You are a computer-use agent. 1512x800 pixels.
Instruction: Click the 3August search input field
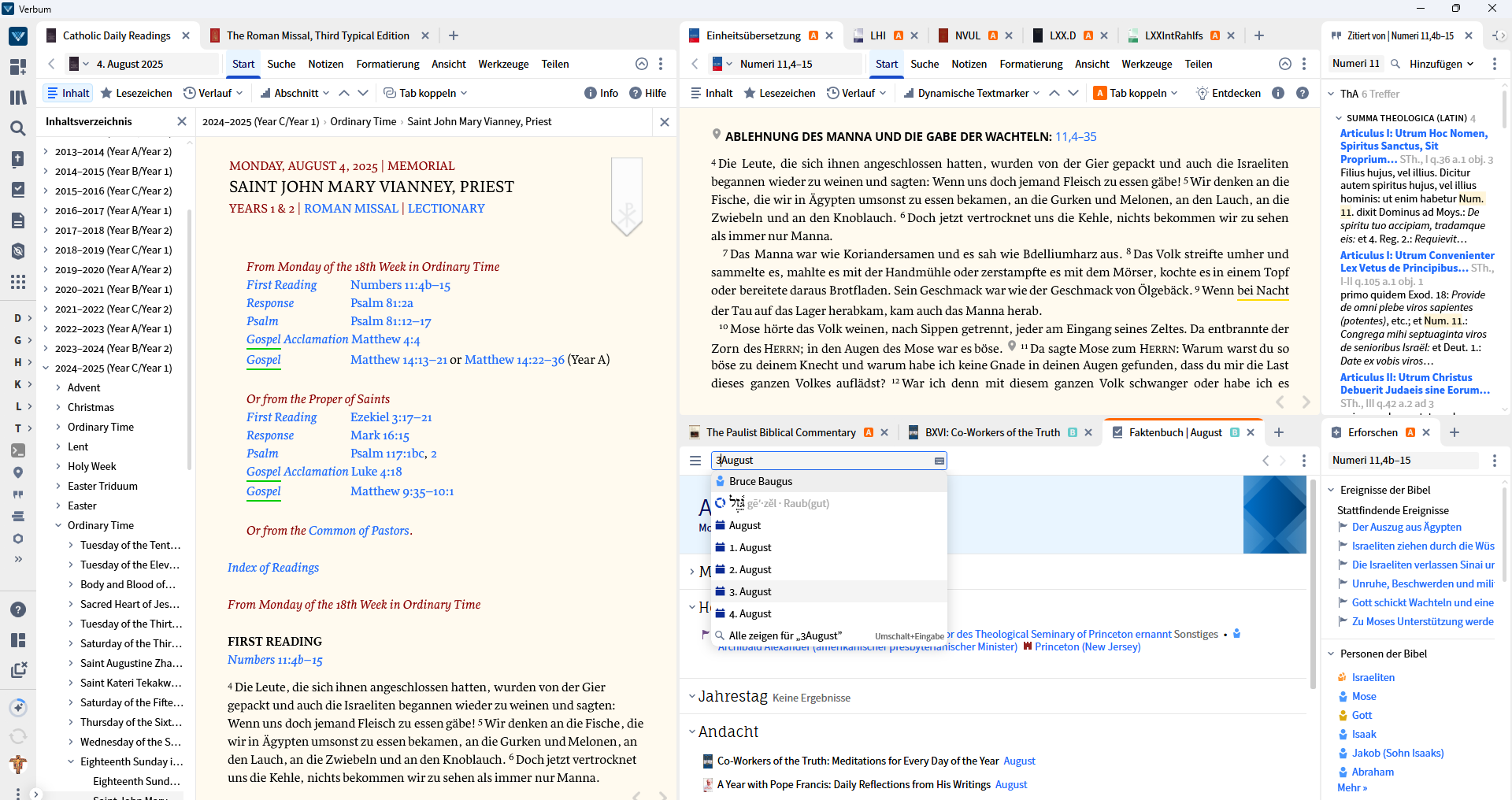point(828,461)
